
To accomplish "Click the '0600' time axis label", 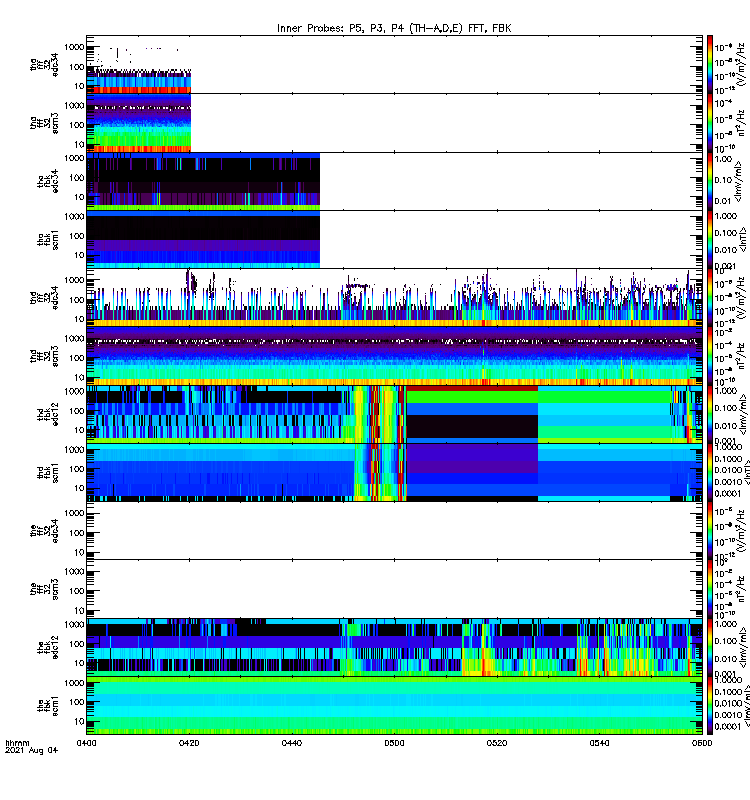I will coord(702,743).
